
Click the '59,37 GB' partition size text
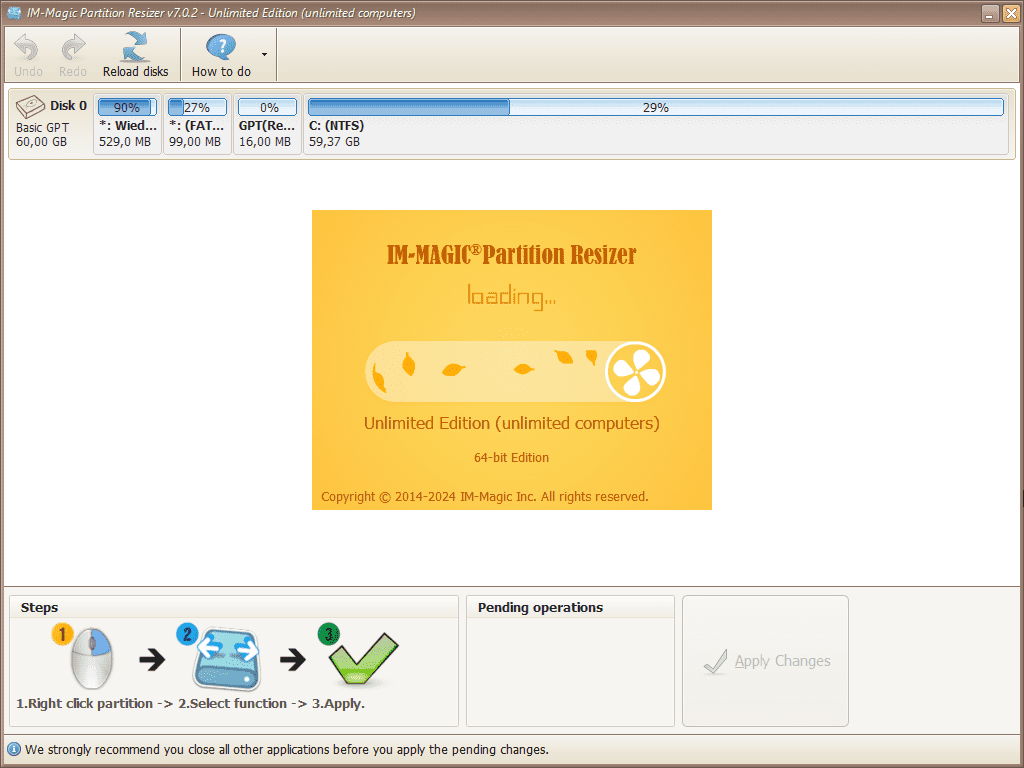click(x=334, y=142)
